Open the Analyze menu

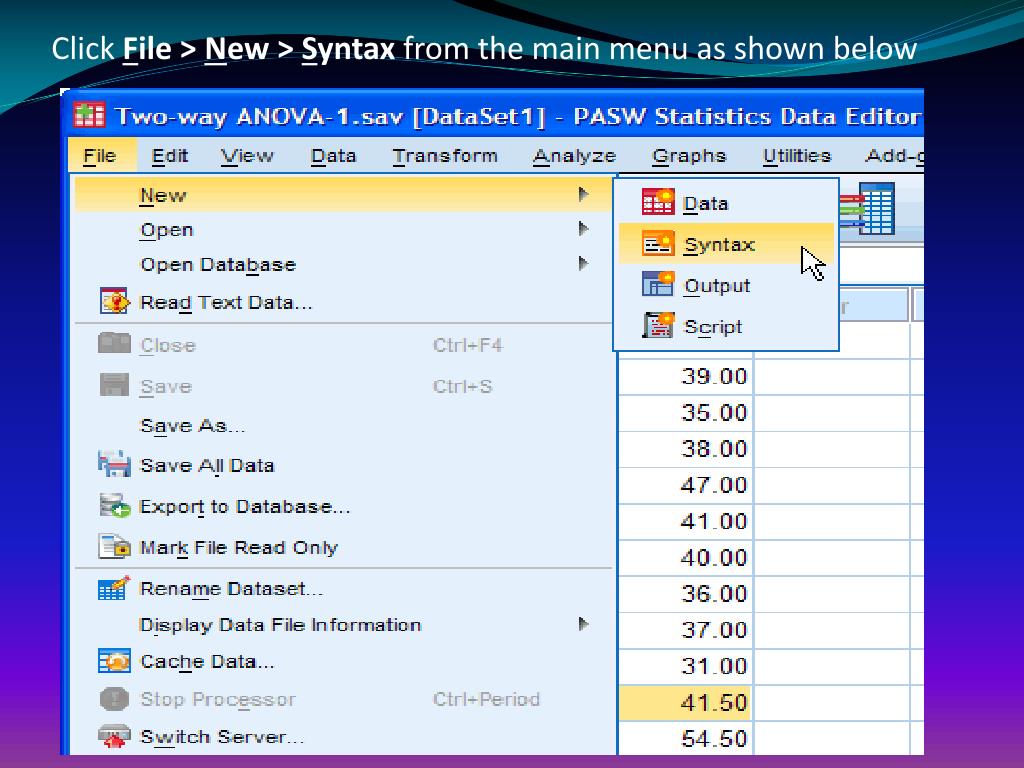click(x=574, y=155)
